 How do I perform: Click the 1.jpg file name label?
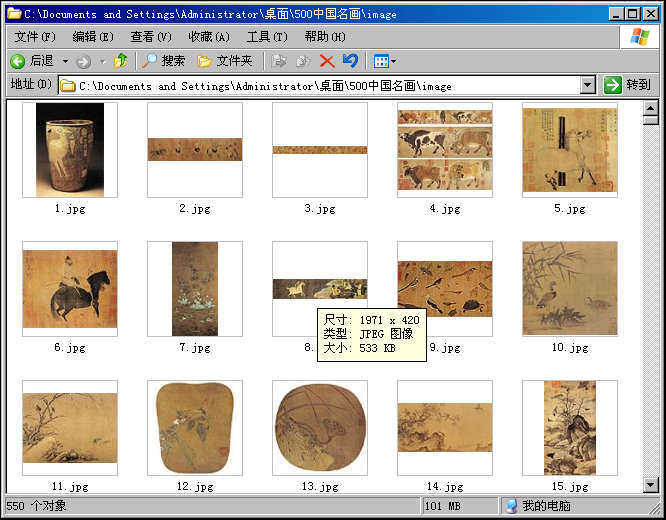(70, 209)
